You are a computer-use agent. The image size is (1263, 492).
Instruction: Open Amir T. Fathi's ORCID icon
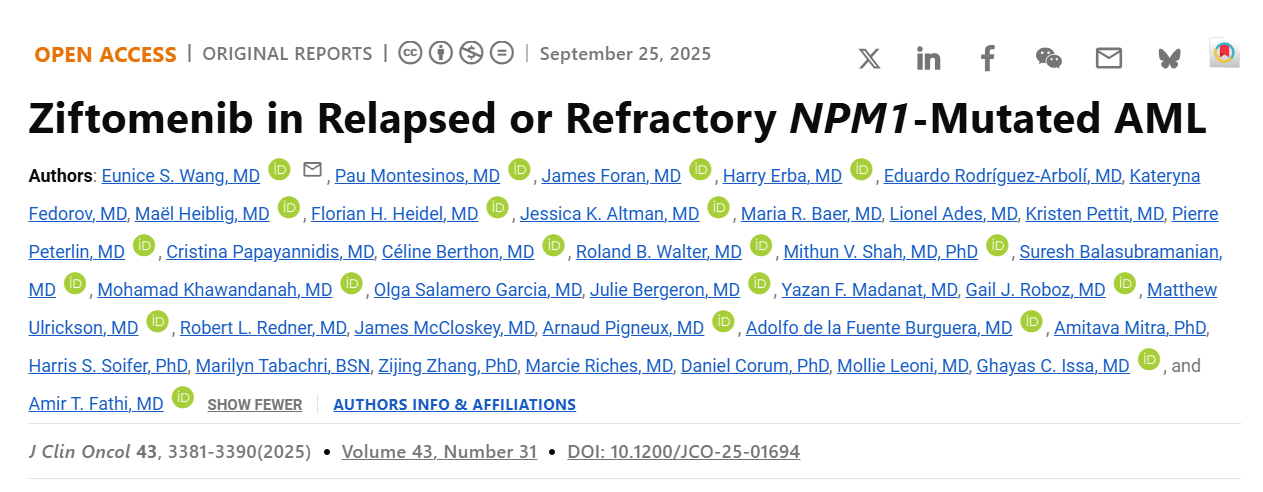[x=182, y=397]
